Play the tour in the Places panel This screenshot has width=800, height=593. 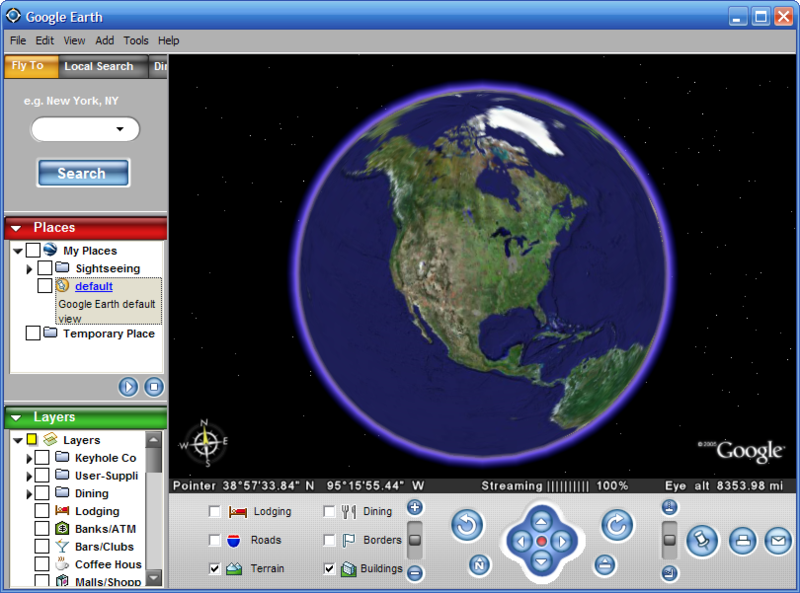[128, 387]
